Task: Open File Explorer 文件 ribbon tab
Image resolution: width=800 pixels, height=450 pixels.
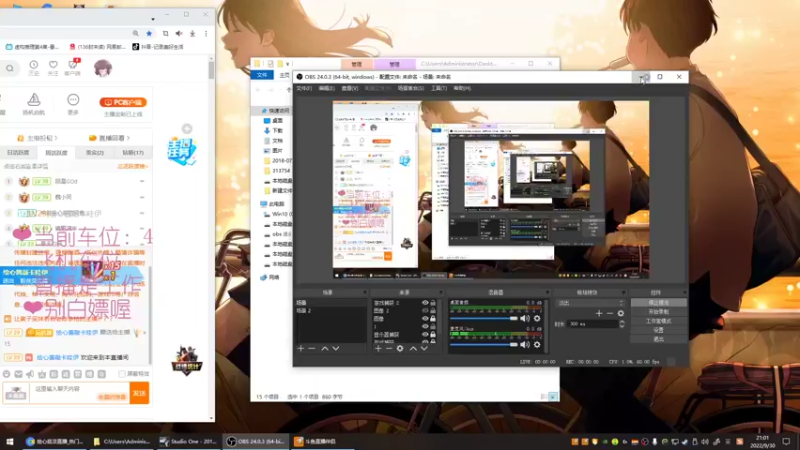Action: pyautogui.click(x=262, y=75)
